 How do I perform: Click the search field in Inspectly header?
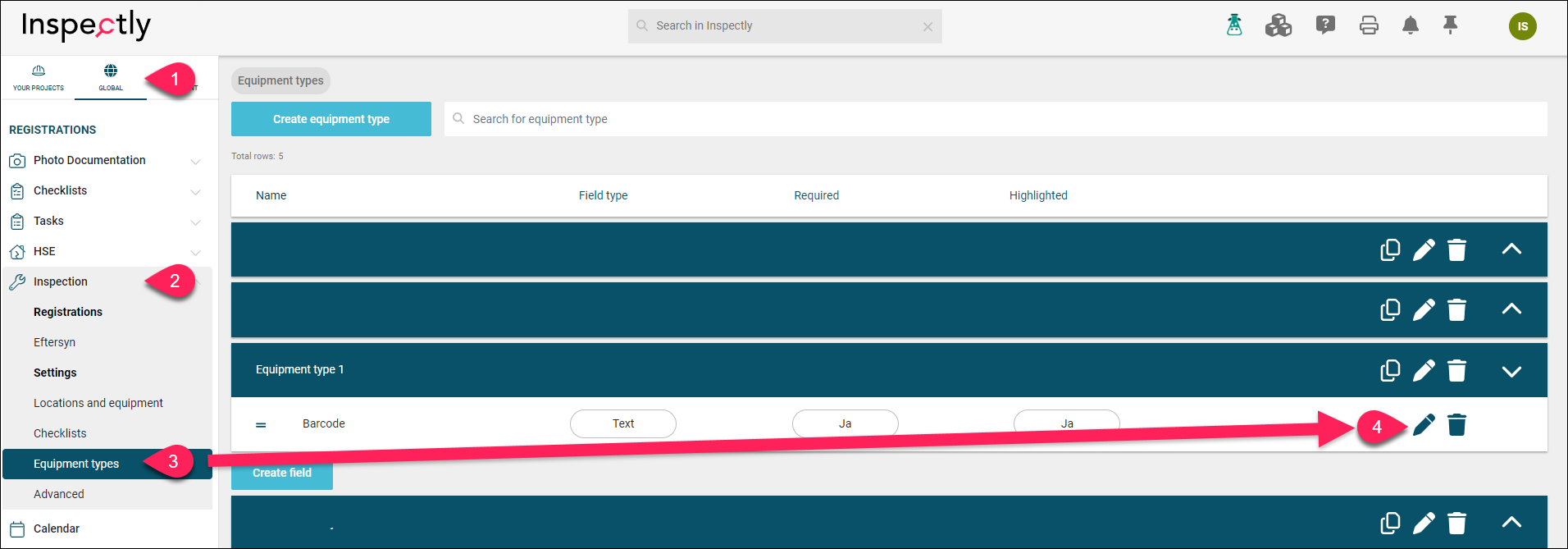785,26
